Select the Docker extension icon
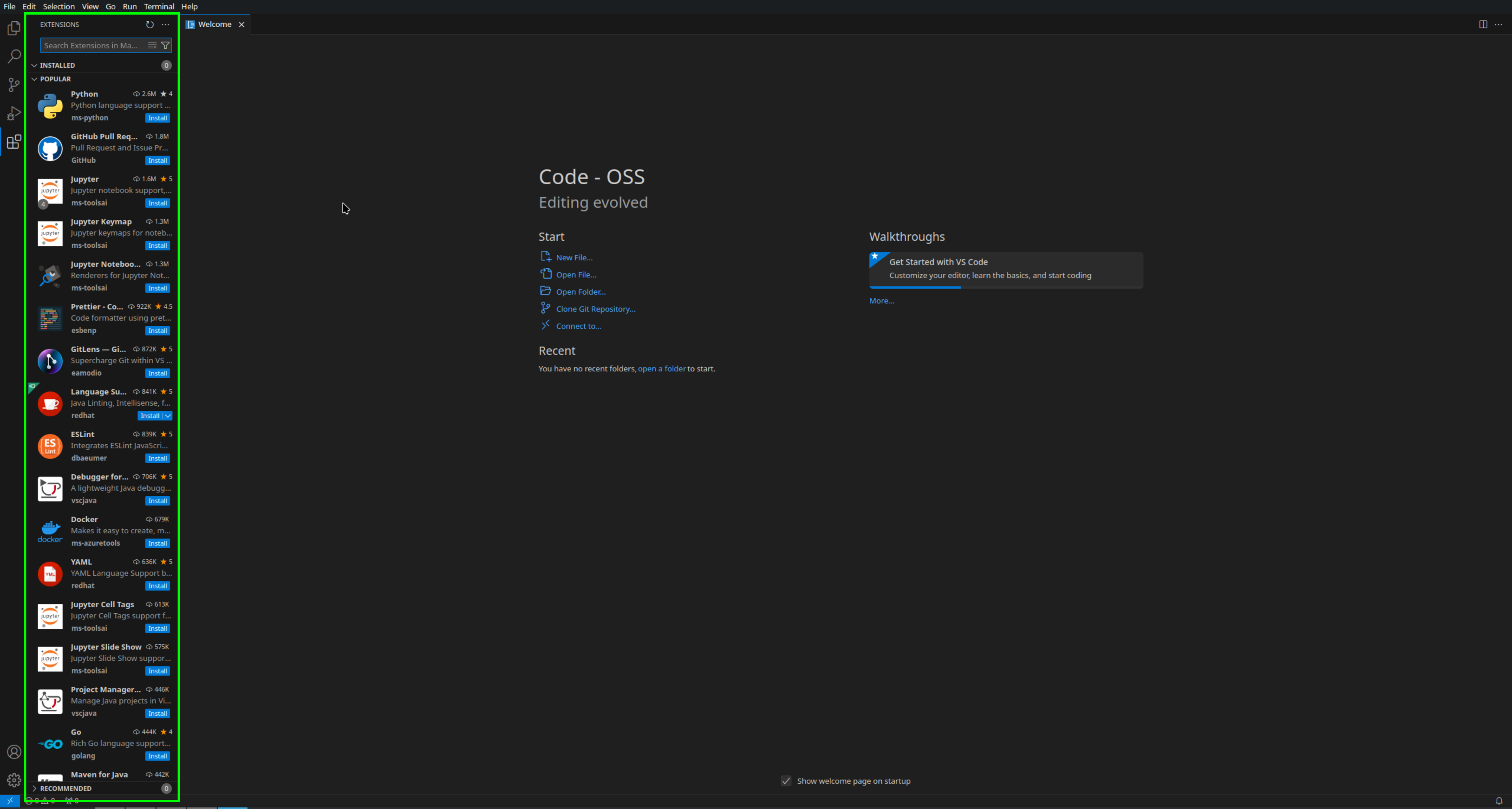 click(50, 531)
